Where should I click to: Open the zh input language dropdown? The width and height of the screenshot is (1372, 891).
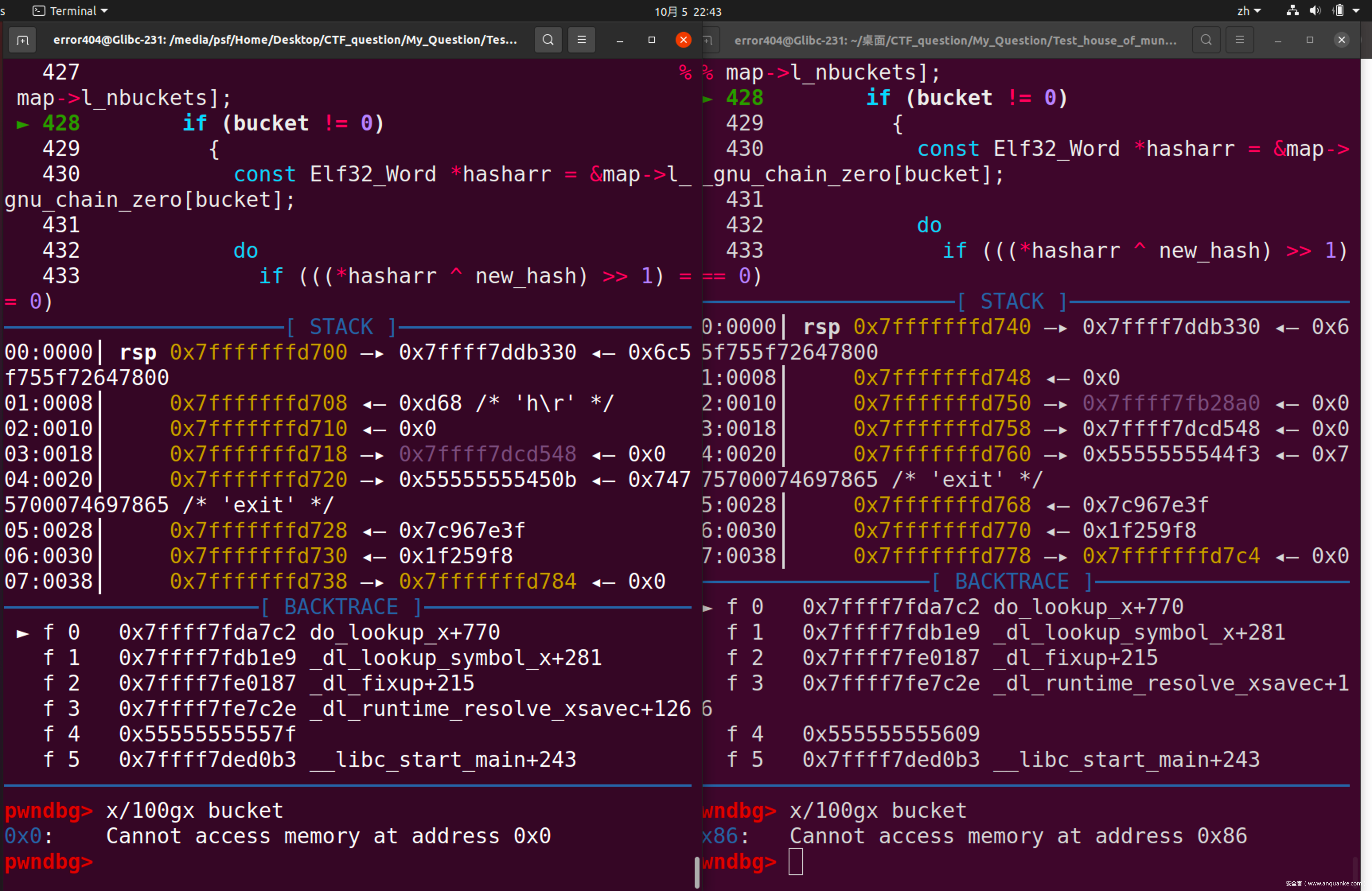[1249, 11]
